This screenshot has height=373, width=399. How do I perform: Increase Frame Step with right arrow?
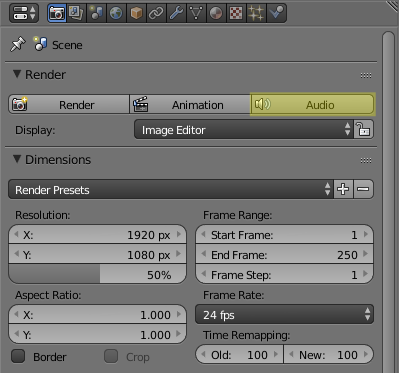(x=366, y=275)
